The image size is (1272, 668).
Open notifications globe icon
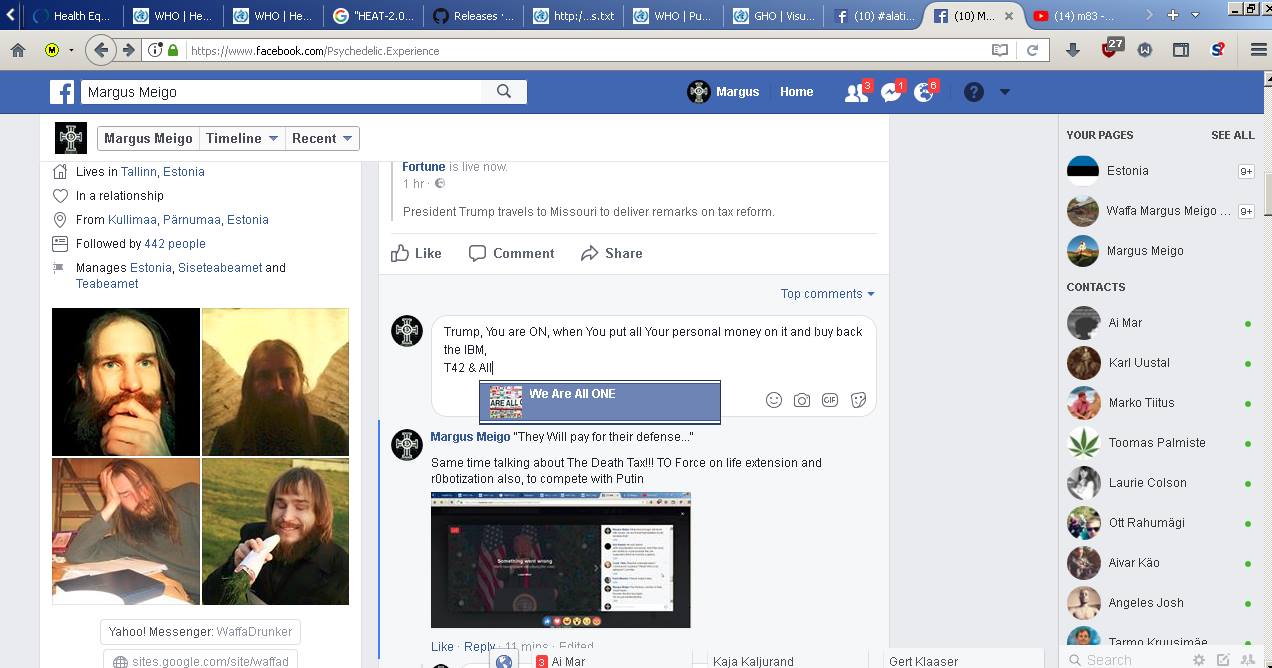pos(924,92)
